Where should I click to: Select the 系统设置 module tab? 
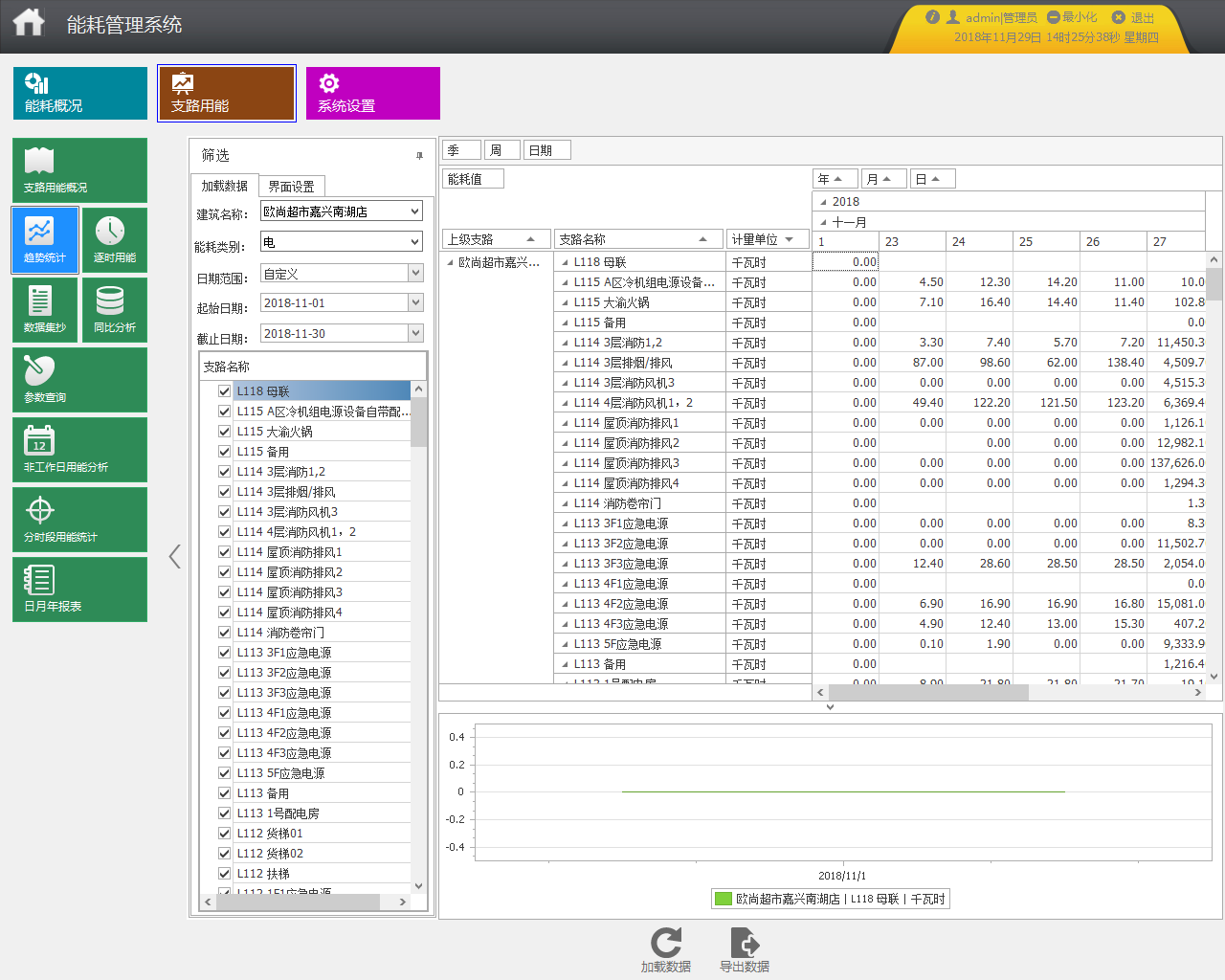[372, 93]
